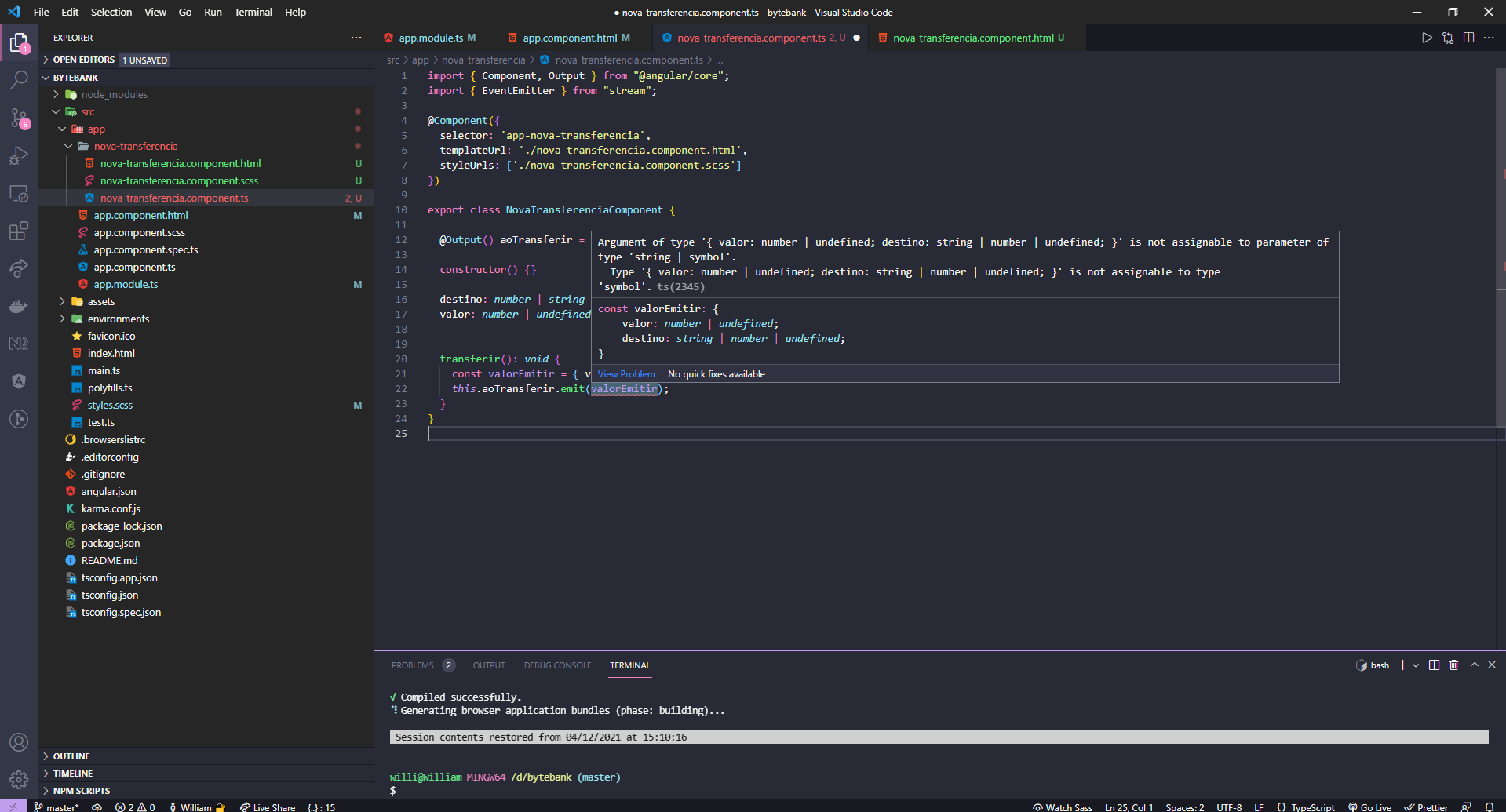Click nova-transferencia breadcrumb segment
1506x812 pixels.
click(483, 60)
